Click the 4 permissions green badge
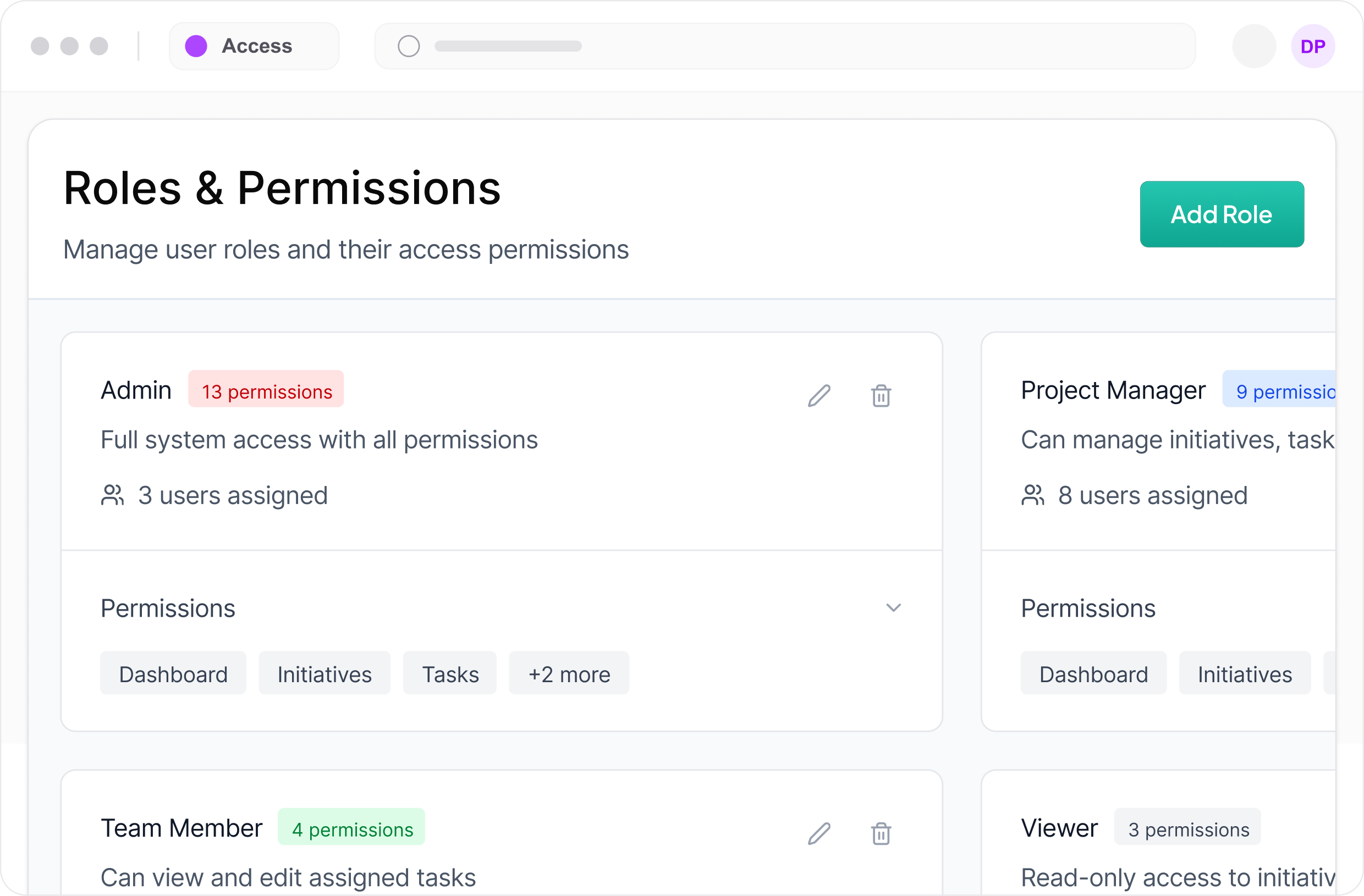This screenshot has width=1364, height=896. pos(352,828)
